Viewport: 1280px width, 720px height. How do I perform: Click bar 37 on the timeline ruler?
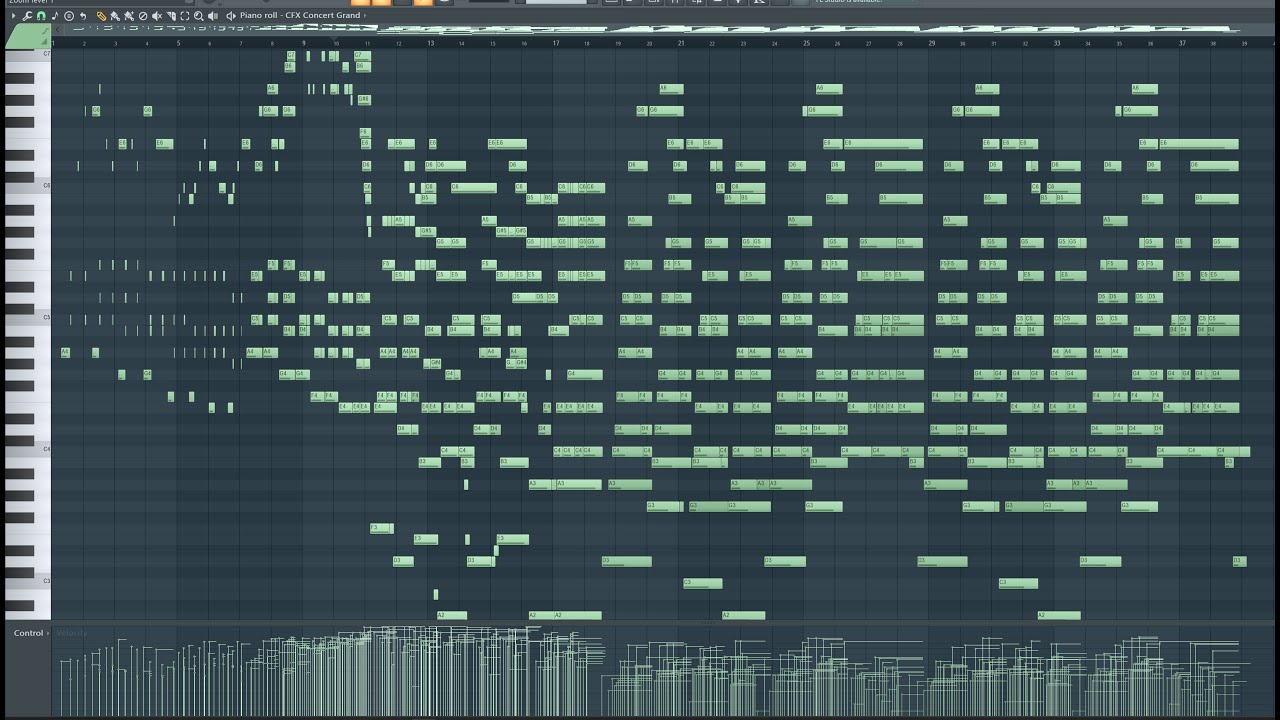pyautogui.click(x=1182, y=43)
